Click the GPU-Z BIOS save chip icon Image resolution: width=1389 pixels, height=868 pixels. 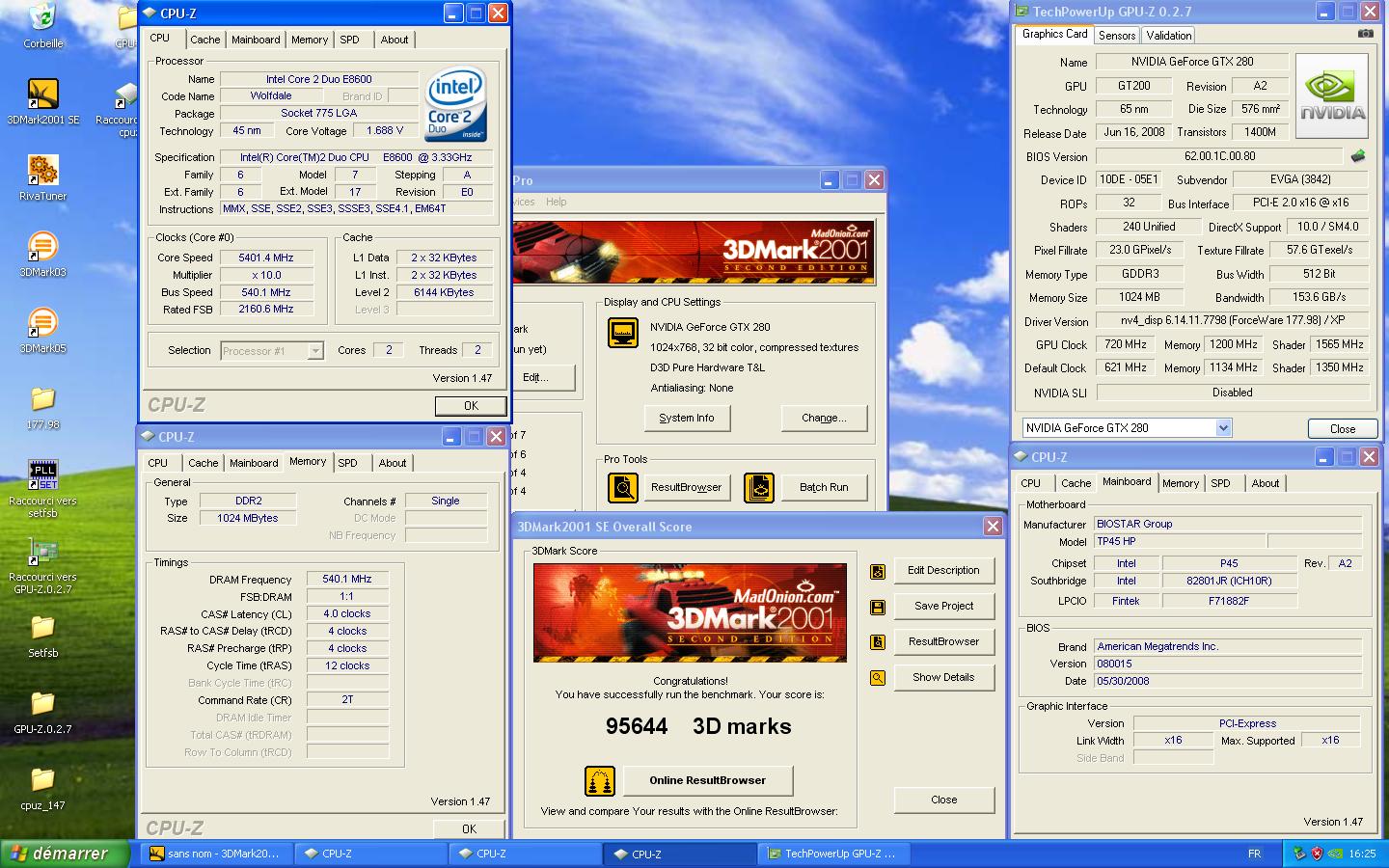tap(1358, 155)
